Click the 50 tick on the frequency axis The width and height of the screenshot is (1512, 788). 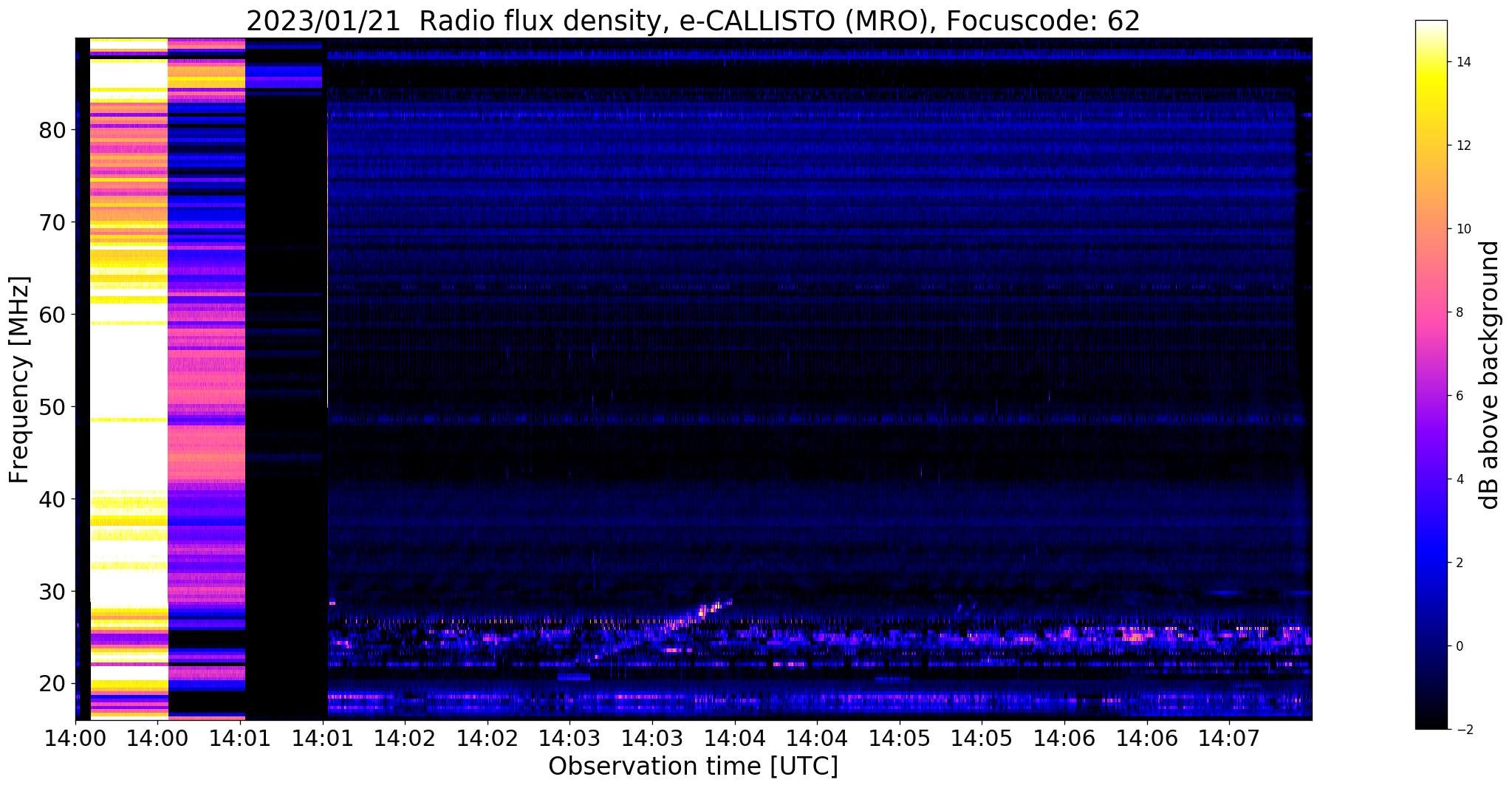click(x=52, y=408)
